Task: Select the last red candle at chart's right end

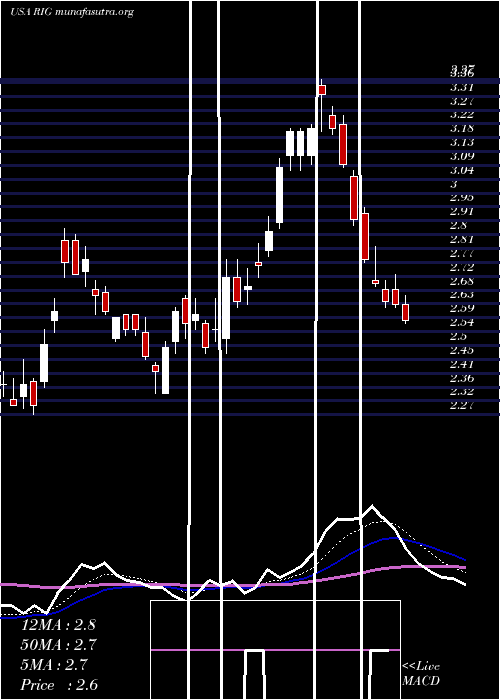Action: [x=405, y=312]
